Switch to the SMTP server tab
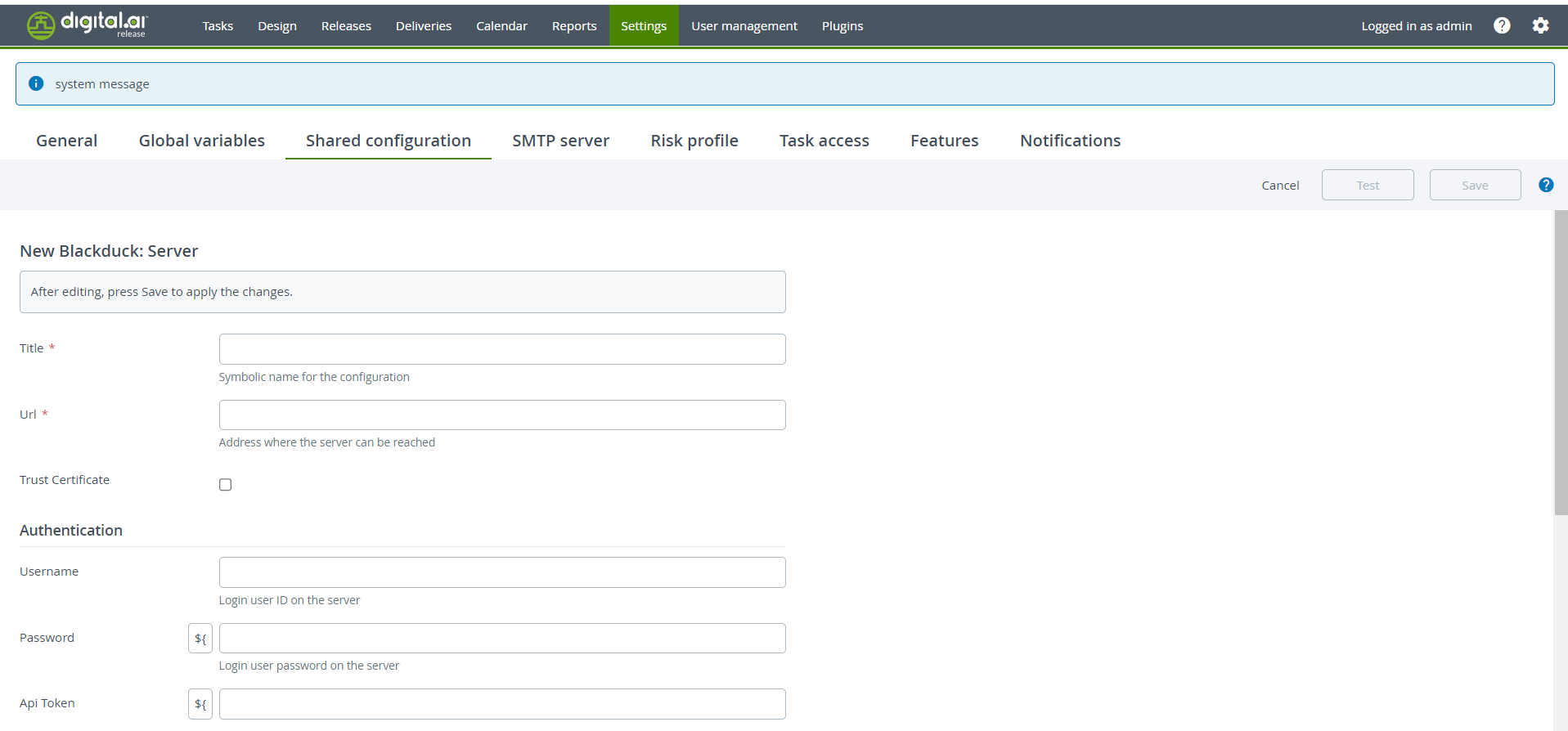The image size is (1568, 731). click(x=561, y=141)
